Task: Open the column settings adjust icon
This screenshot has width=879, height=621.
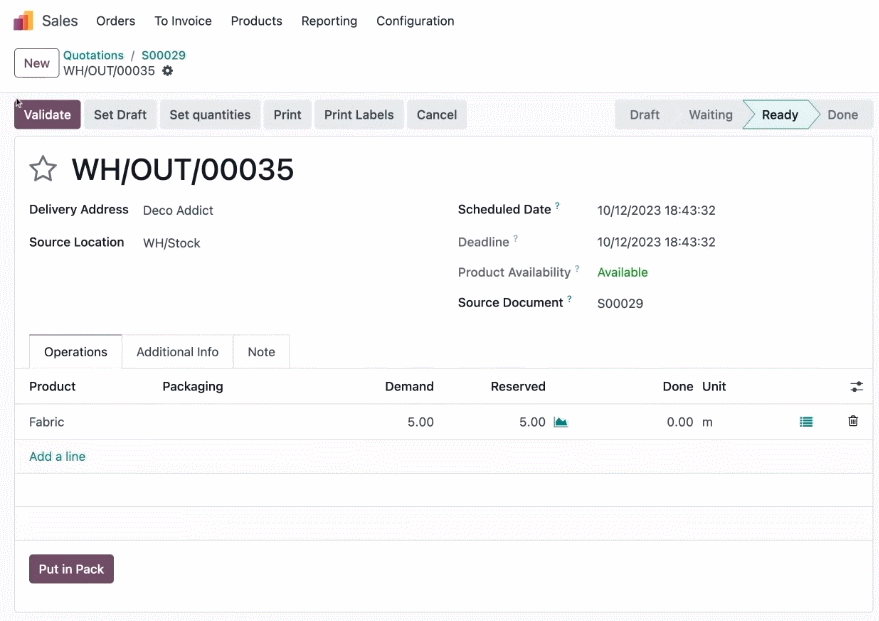Action: 856,386
